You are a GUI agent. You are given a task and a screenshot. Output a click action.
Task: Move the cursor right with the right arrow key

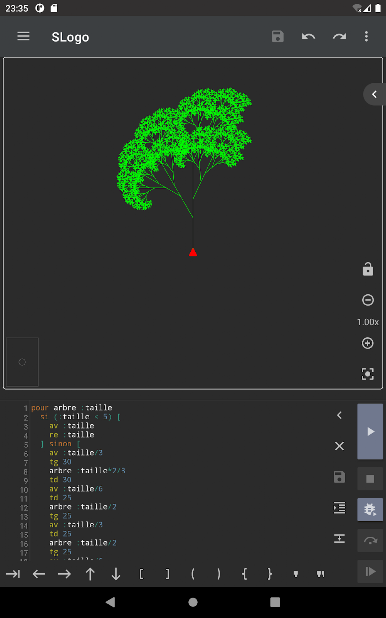point(64,574)
